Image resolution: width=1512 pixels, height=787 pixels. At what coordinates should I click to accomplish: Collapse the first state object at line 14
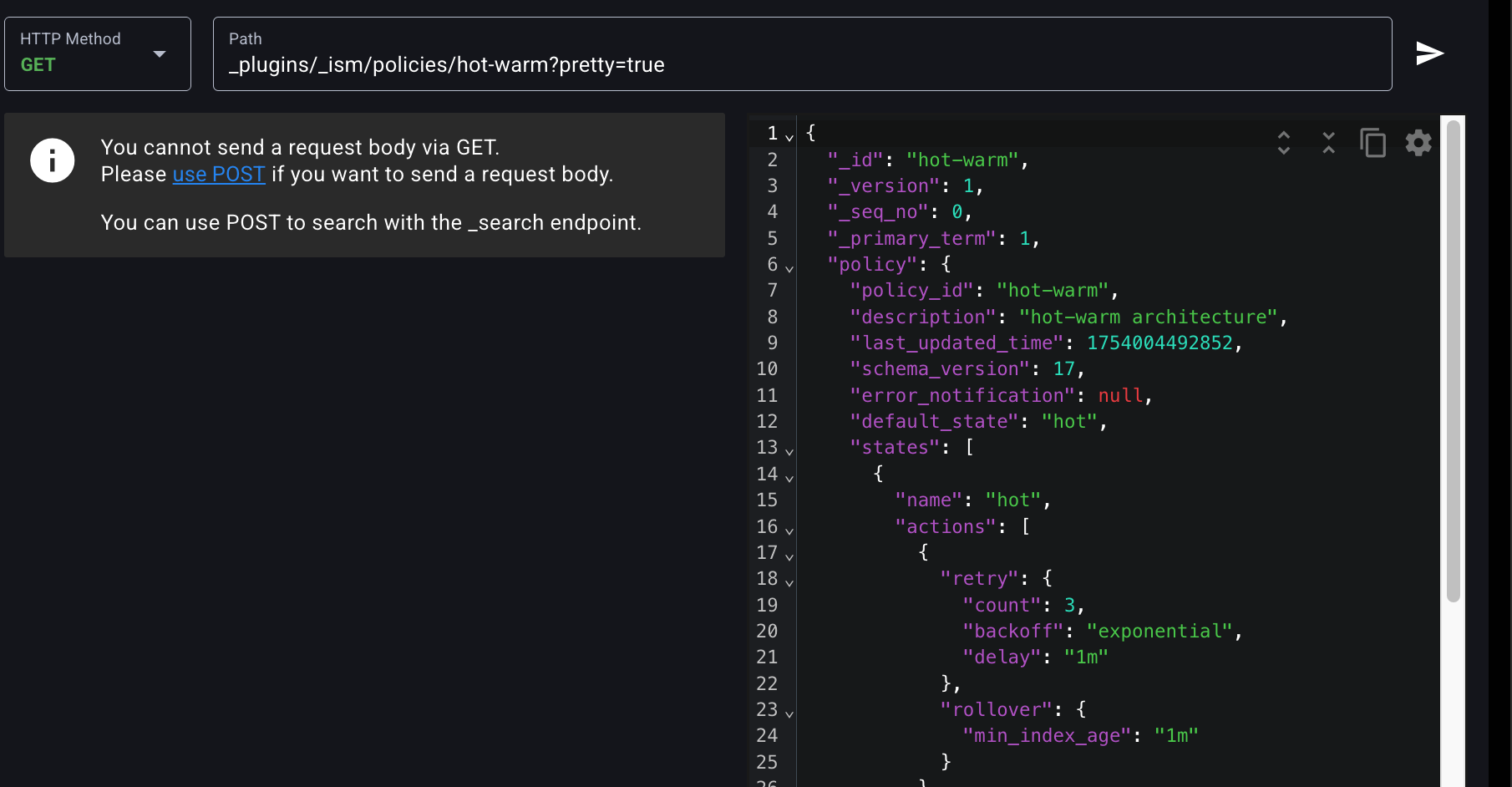click(x=789, y=478)
